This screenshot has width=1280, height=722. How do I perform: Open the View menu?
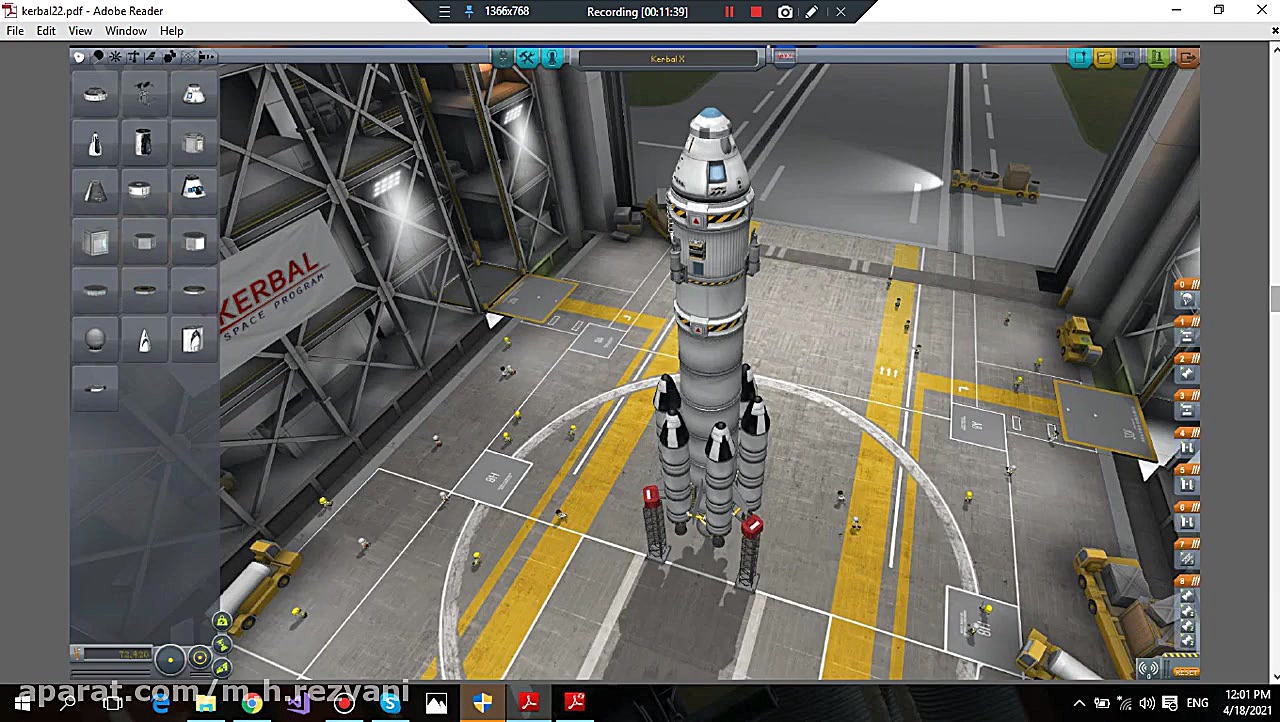pyautogui.click(x=80, y=31)
